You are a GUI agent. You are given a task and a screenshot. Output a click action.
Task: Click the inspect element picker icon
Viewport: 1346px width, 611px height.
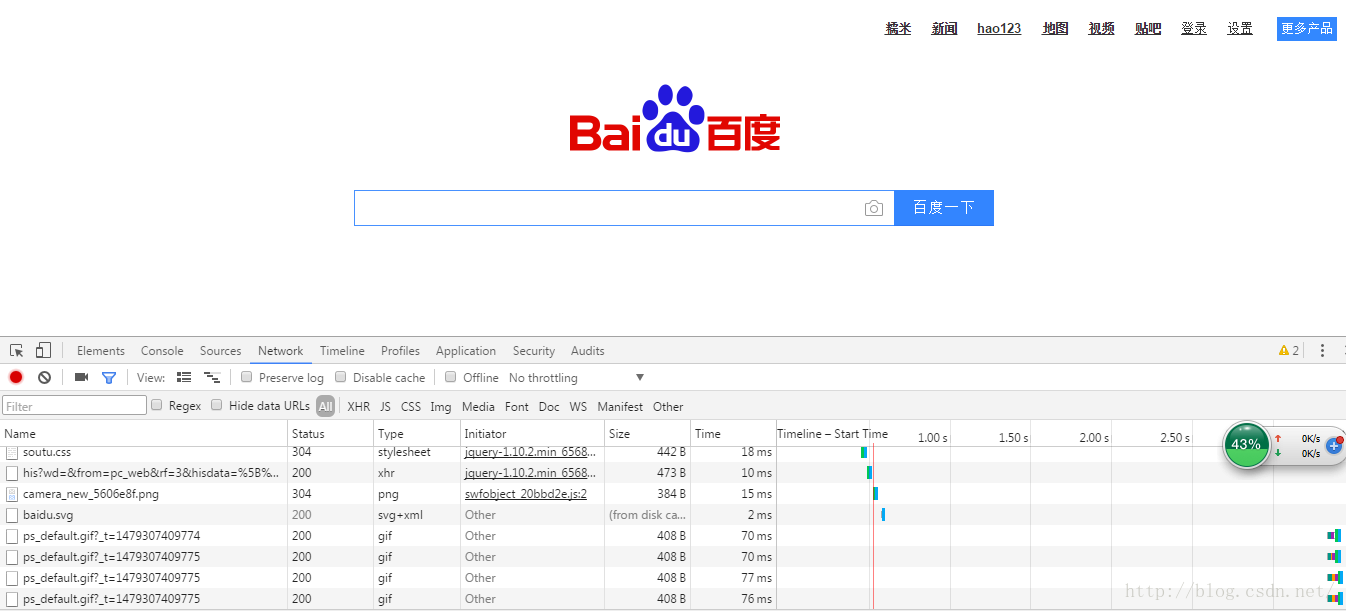coord(17,350)
